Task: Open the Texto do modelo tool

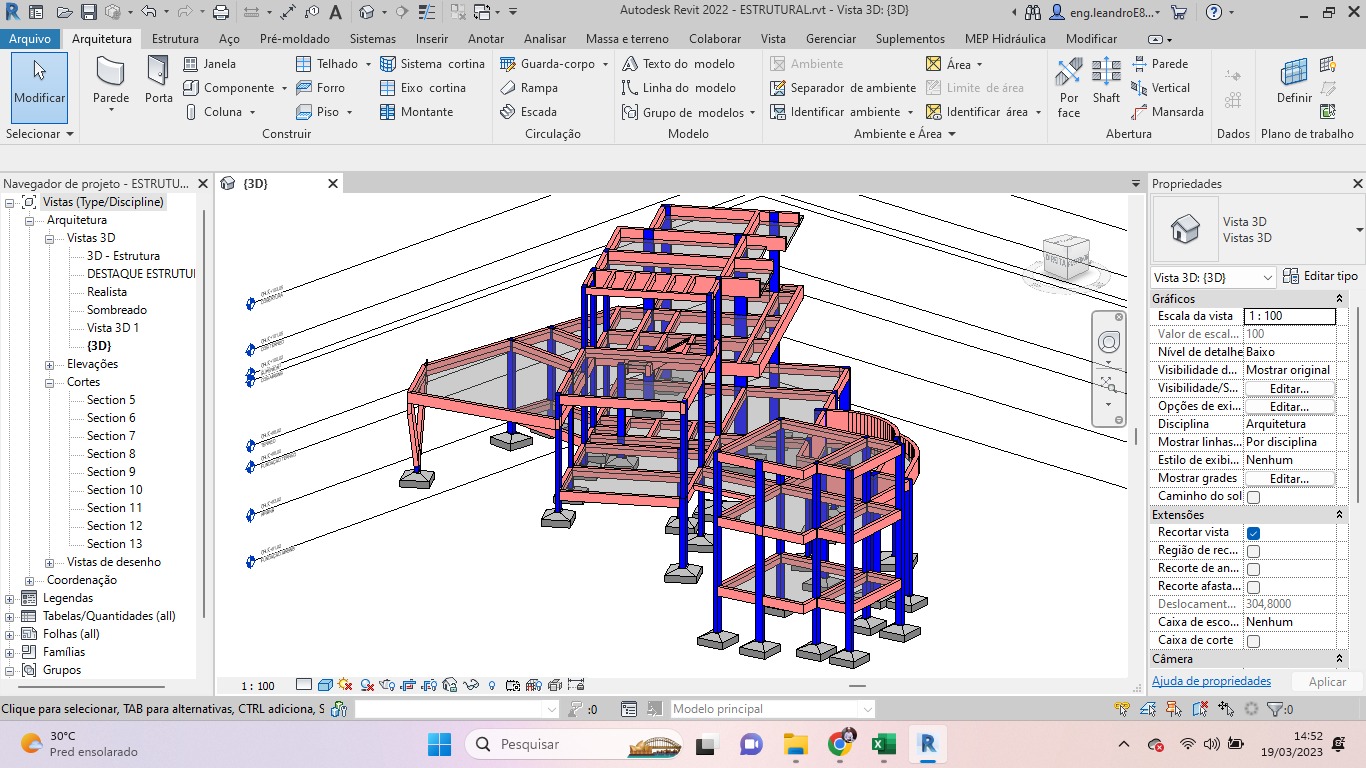Action: [678, 64]
